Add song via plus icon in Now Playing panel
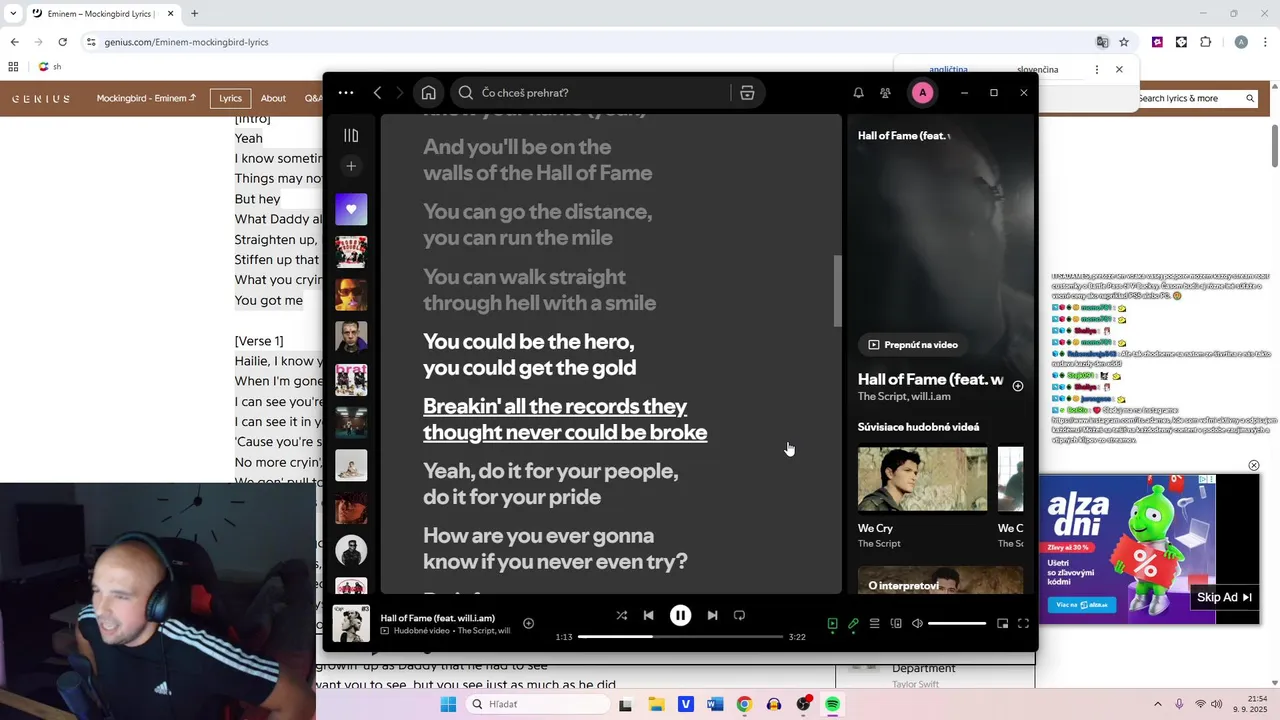 pos(1017,386)
